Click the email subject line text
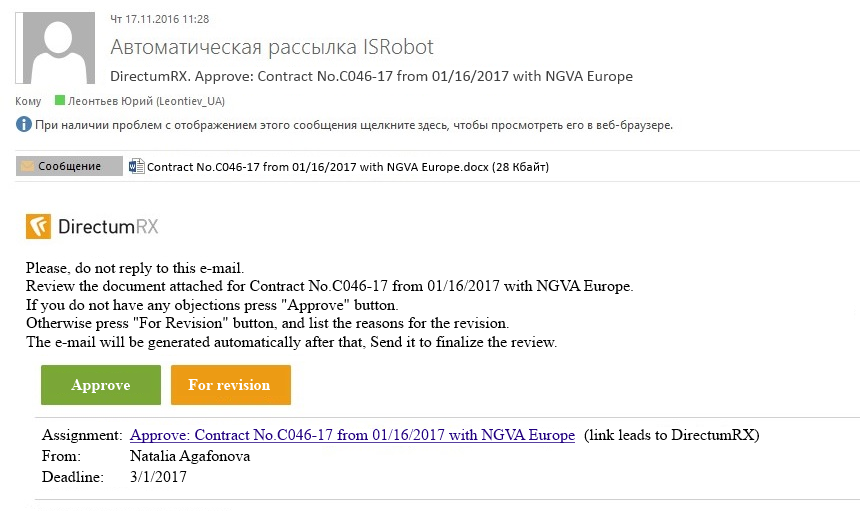 pyautogui.click(x=371, y=76)
